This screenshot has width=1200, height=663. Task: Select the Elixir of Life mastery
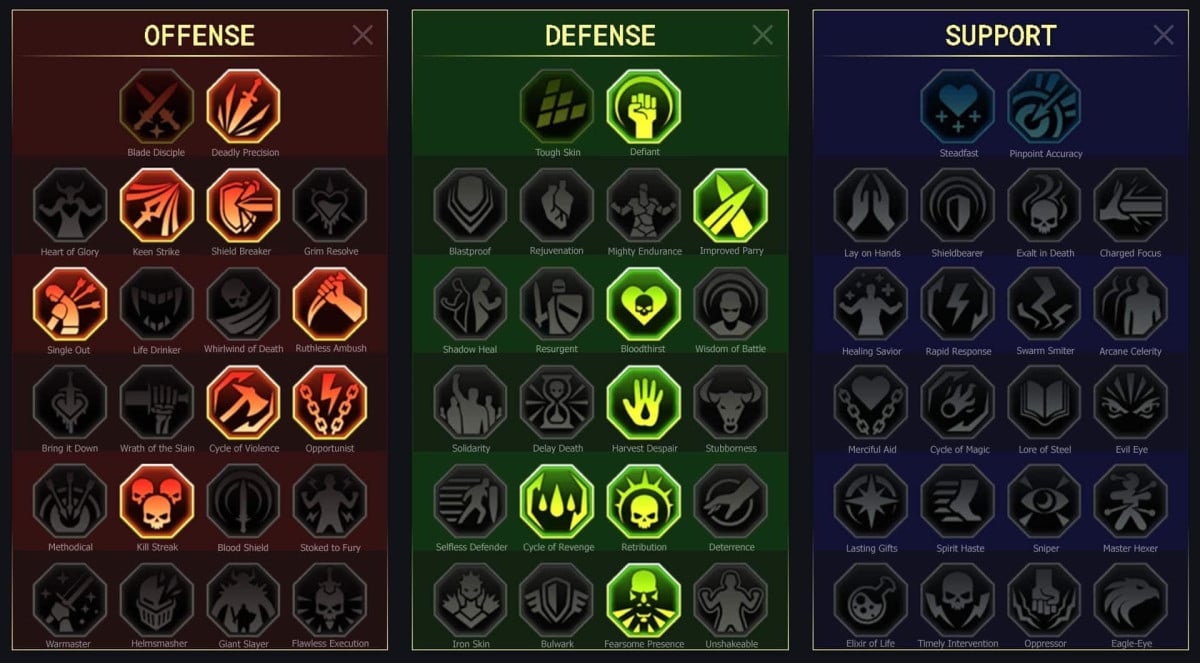point(871,599)
